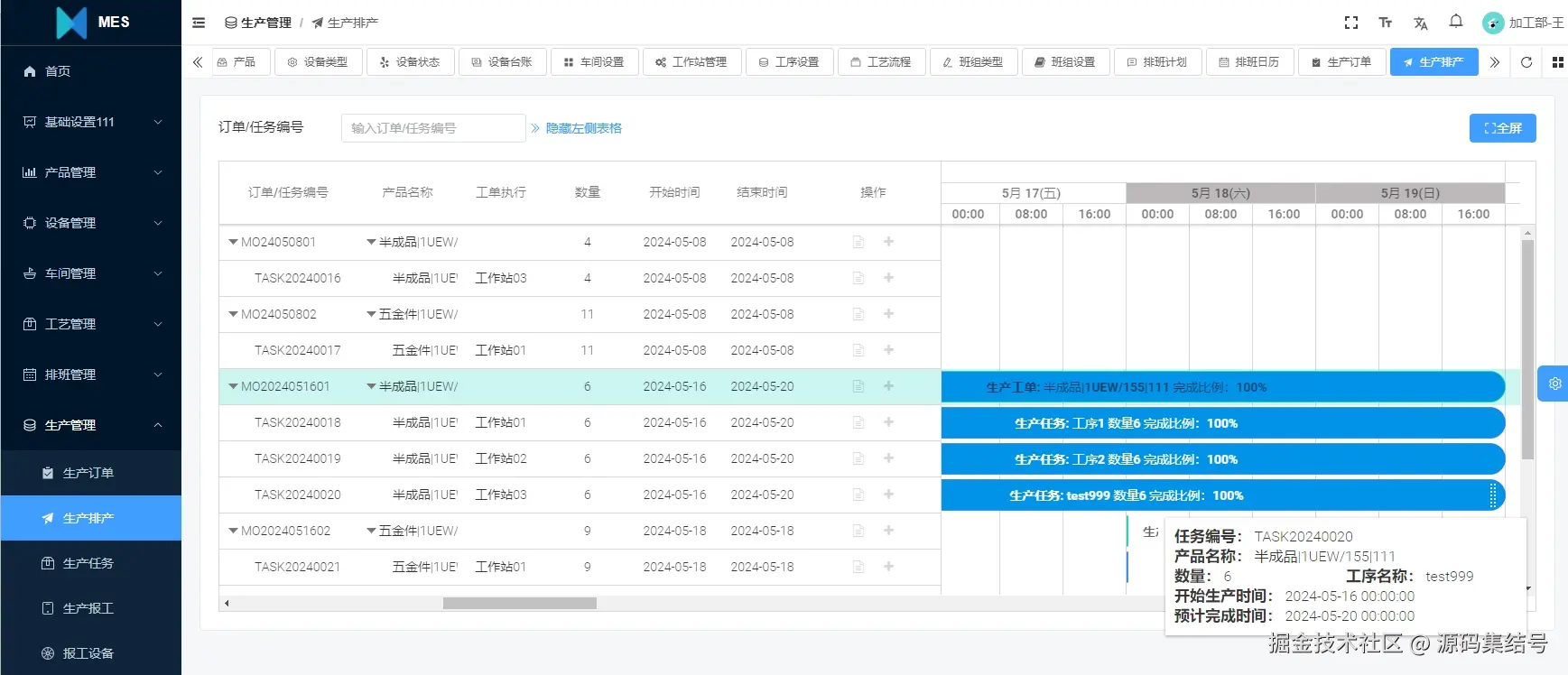Expand 车间管理 sidebar menu
1568x675 pixels.
click(x=90, y=273)
